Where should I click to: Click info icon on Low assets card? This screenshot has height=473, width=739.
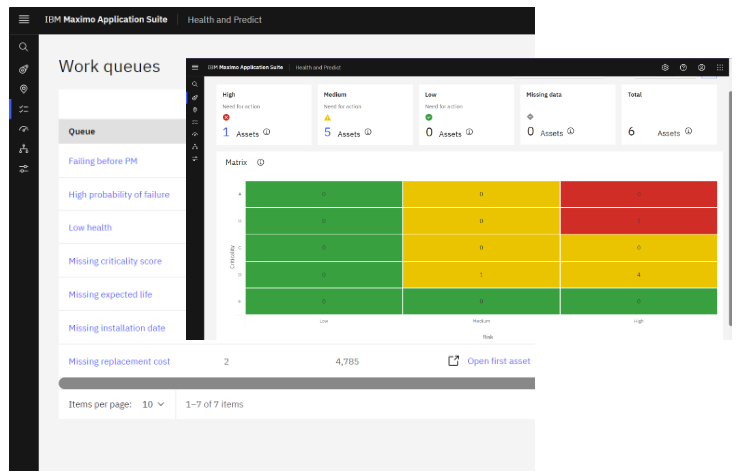point(469,132)
